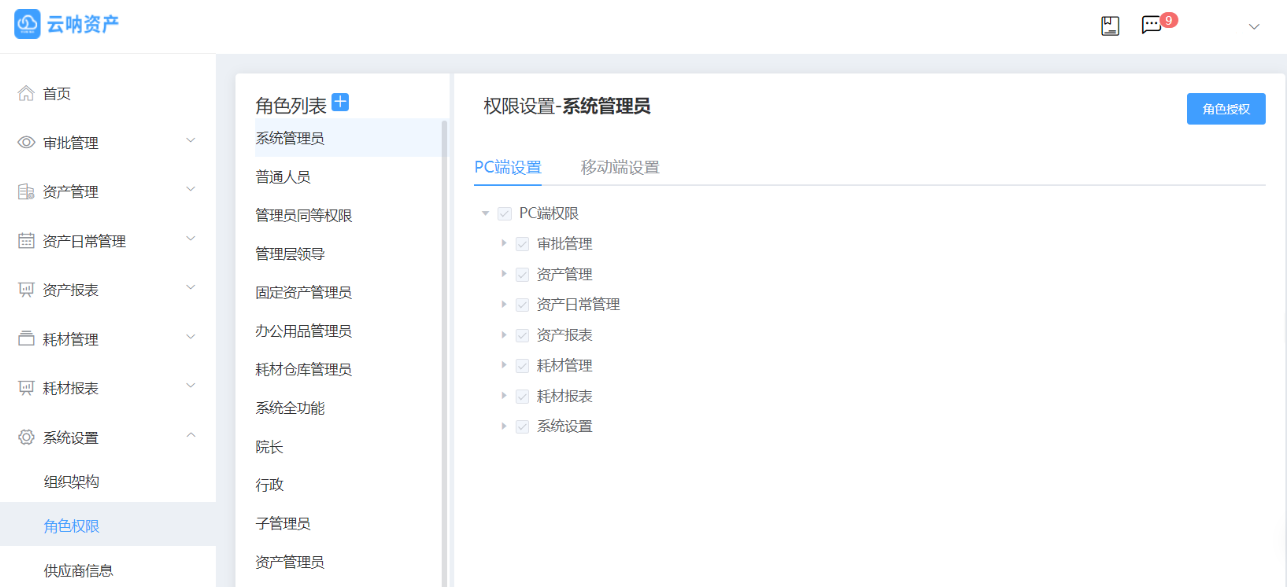Expand the 耗材管理 sidebar menu chevron
Viewport: 1287px width, 587px height.
click(x=191, y=338)
